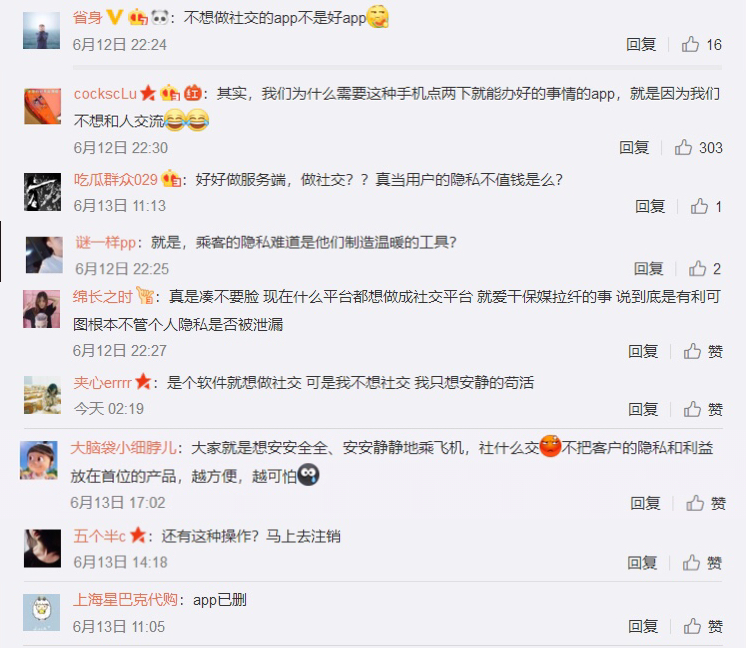Image resolution: width=746 pixels, height=648 pixels.
Task: Open 吃瓜群众029's profile link
Action: point(116,180)
